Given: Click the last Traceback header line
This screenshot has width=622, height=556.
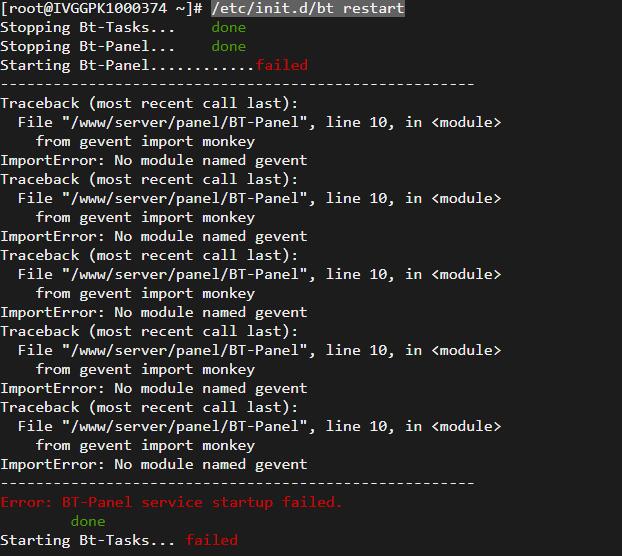Looking at the screenshot, I should coord(149,407).
